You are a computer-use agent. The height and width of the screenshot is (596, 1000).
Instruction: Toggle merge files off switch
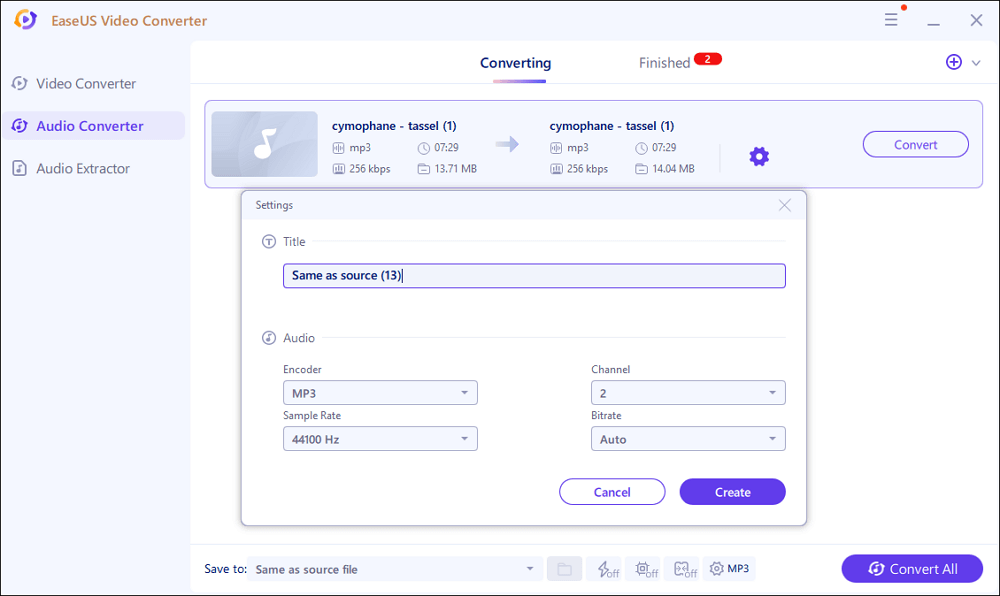pyautogui.click(x=686, y=569)
